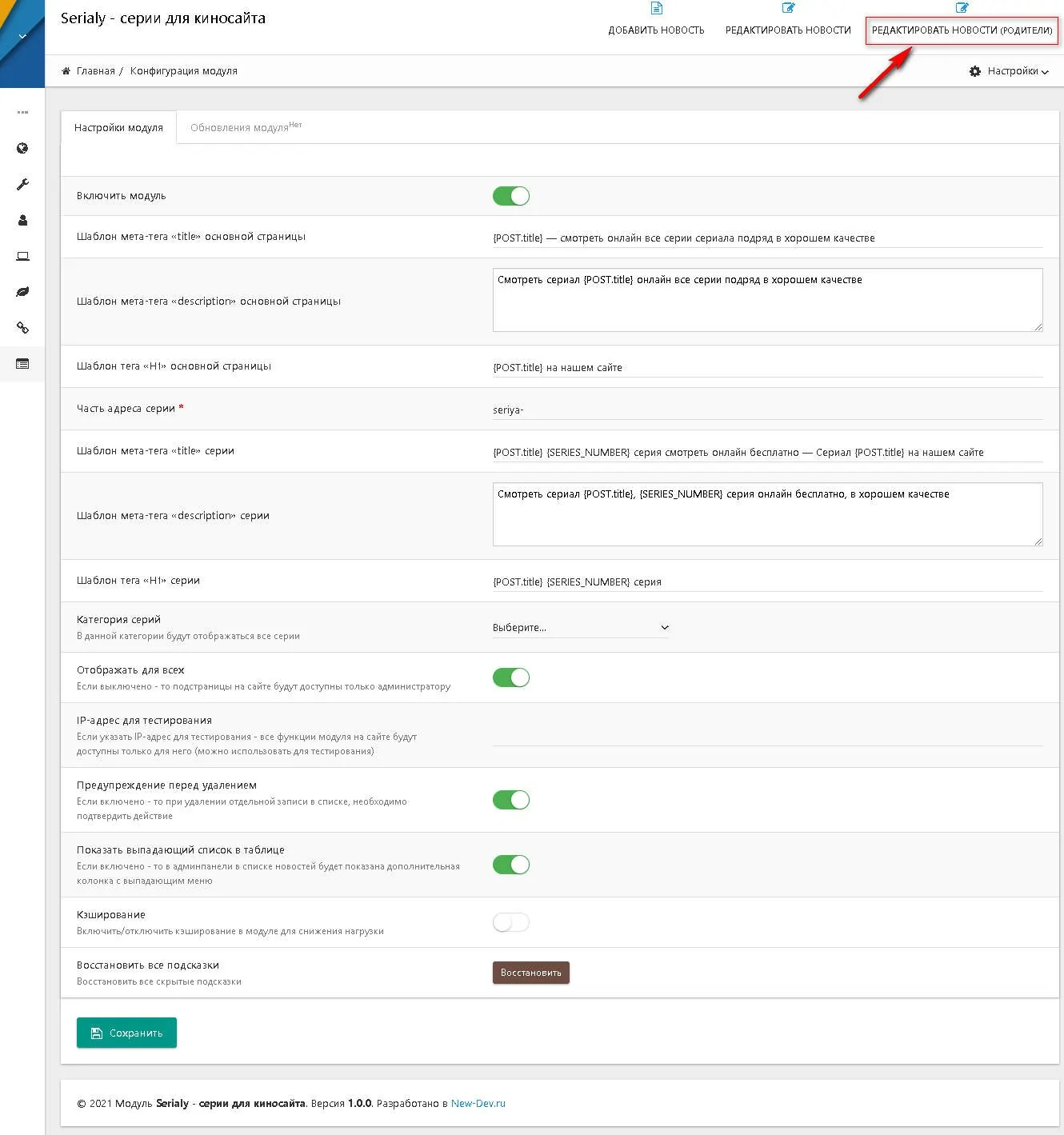Click the 'Сохранить' button
This screenshot has height=1135, width=1064.
(126, 1033)
